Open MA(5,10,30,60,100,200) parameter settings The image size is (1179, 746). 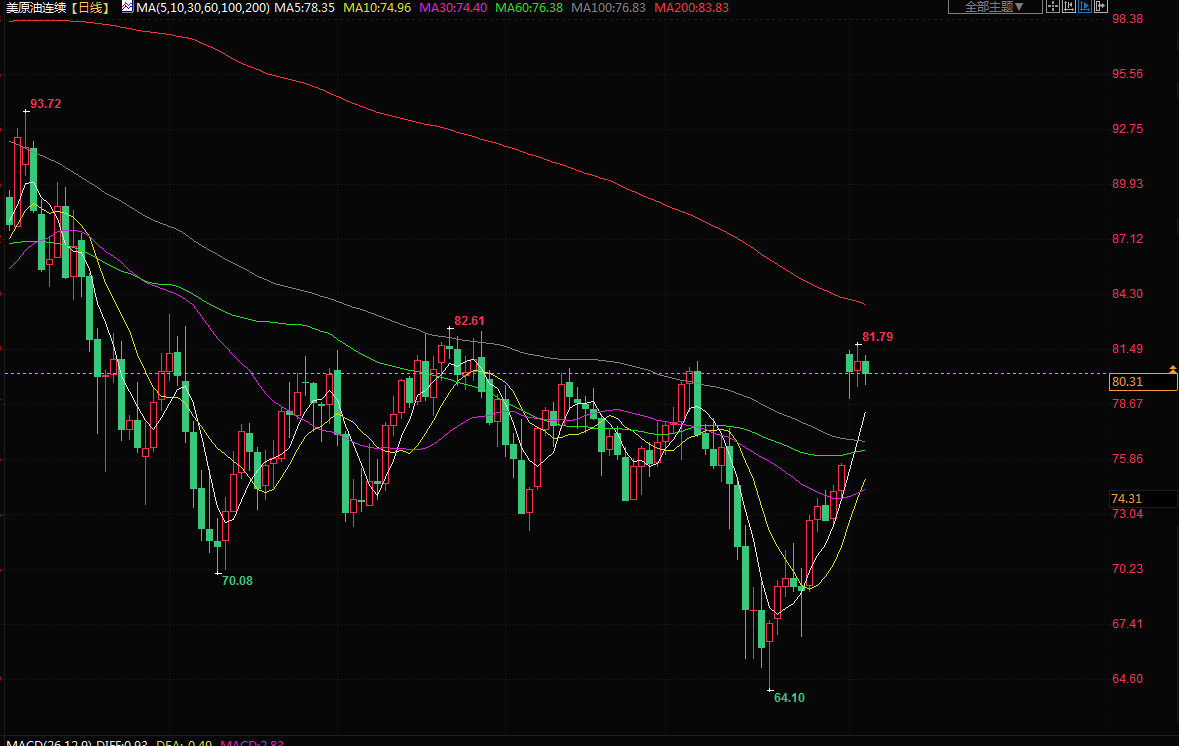(x=203, y=7)
